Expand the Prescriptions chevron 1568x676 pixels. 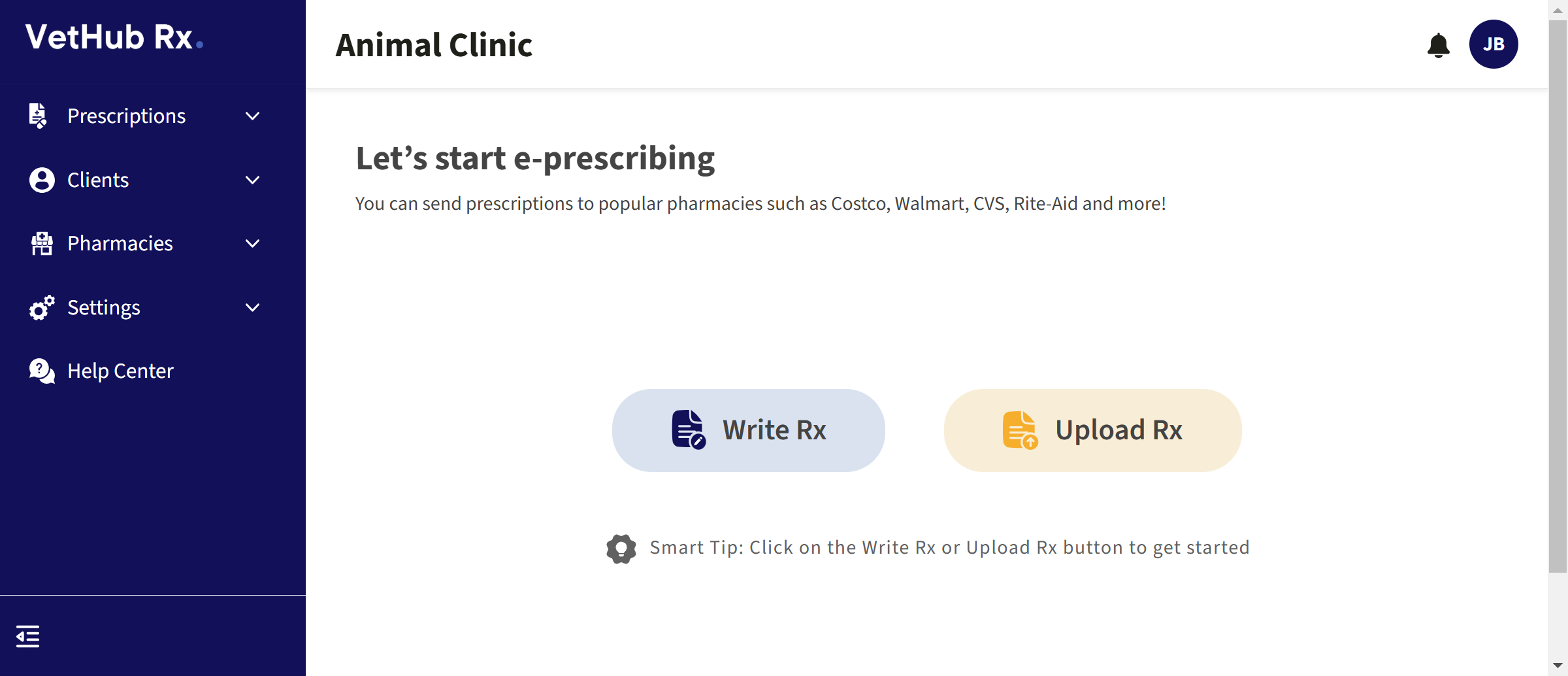coord(252,116)
